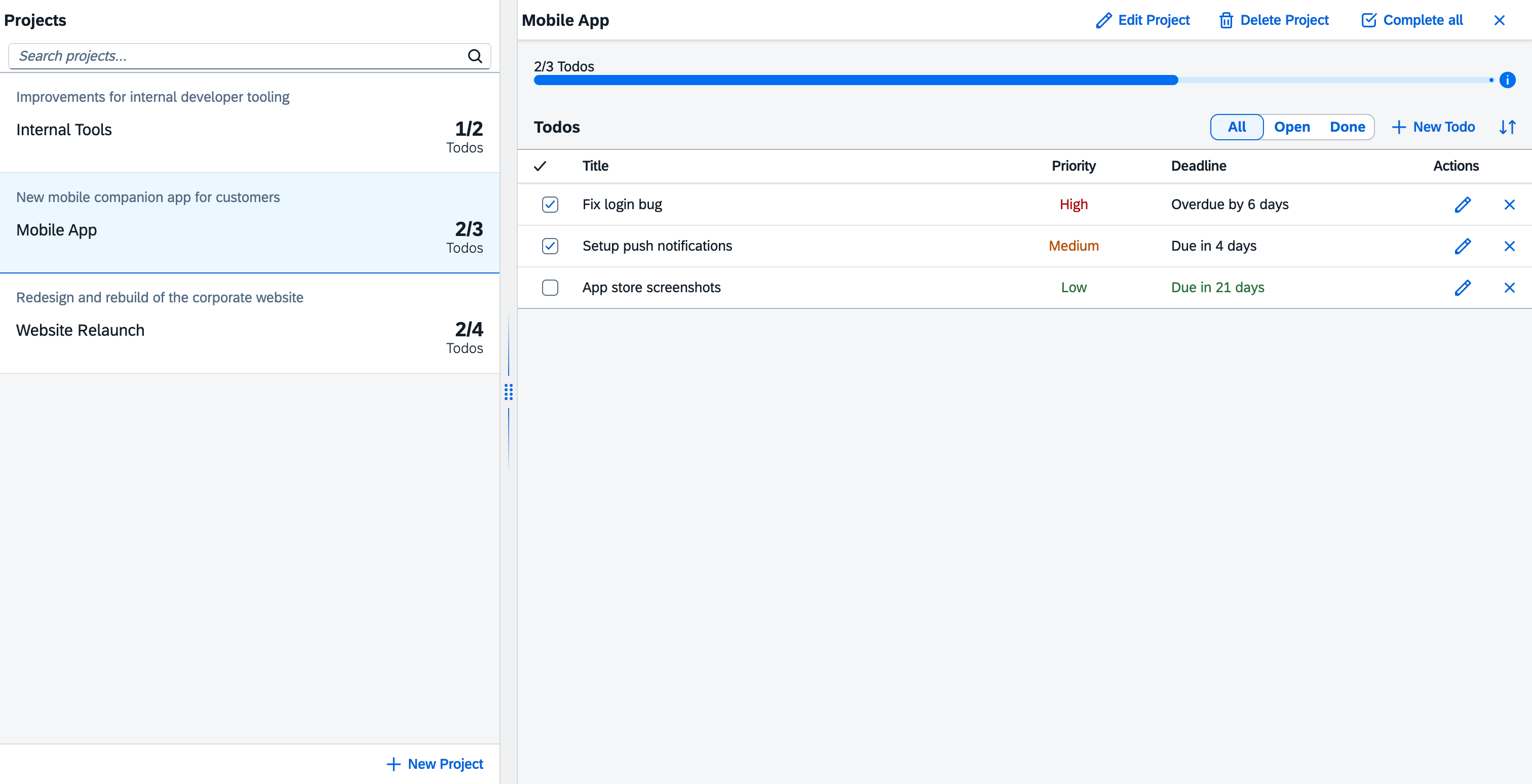Click the 2/3 Todos progress bar

tap(1013, 80)
